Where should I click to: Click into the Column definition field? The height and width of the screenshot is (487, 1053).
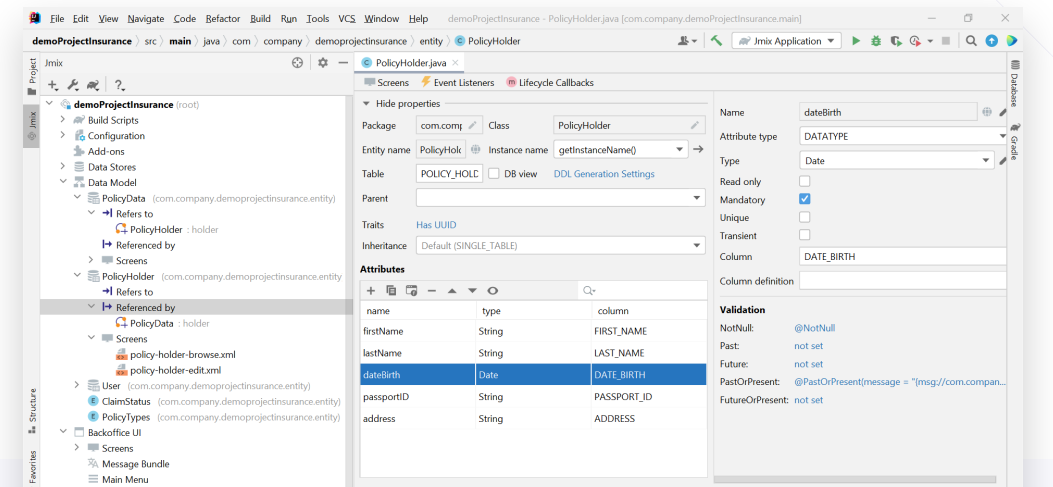pos(900,281)
